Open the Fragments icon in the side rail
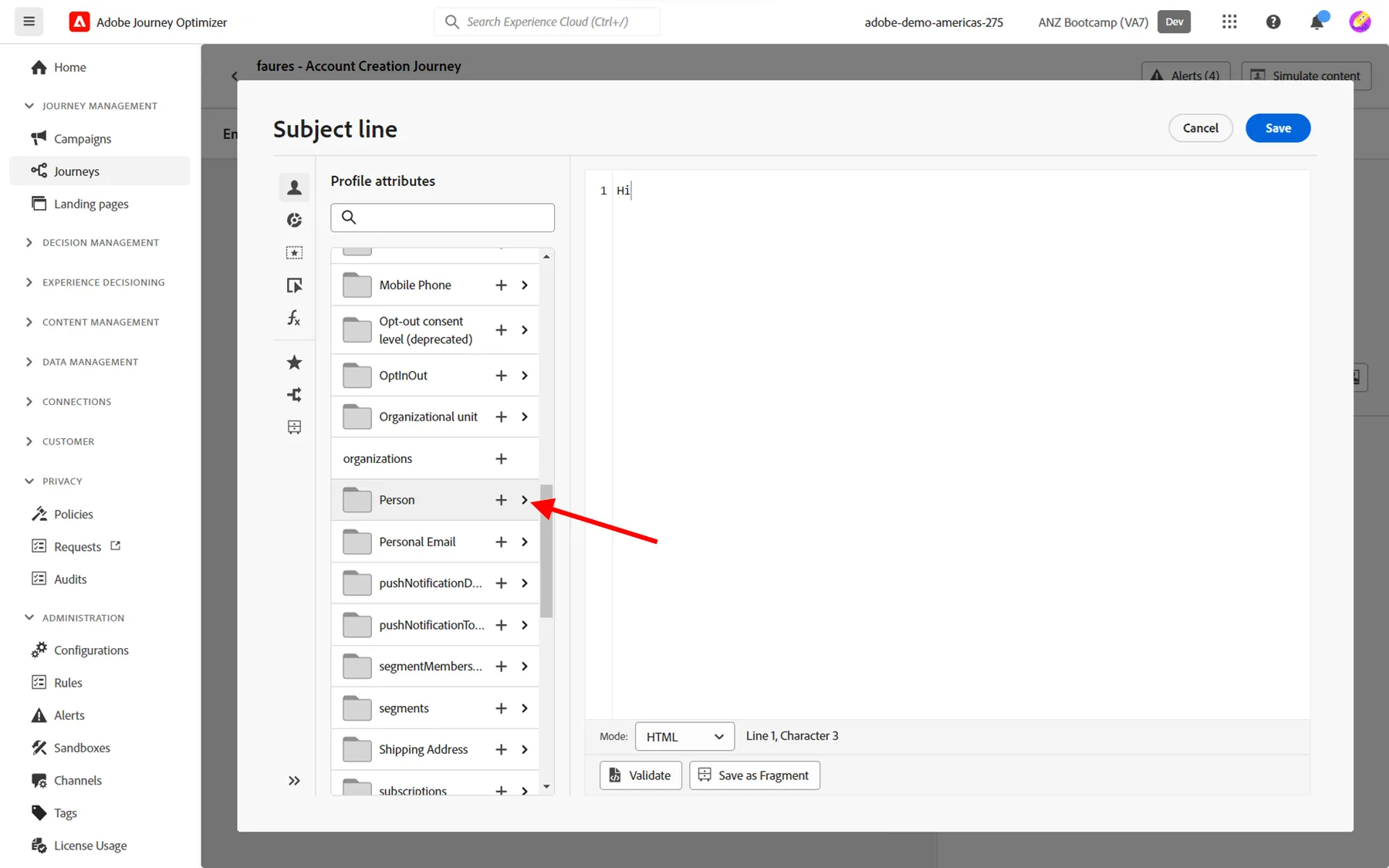Screen dimensions: 1389x868 pos(294,427)
